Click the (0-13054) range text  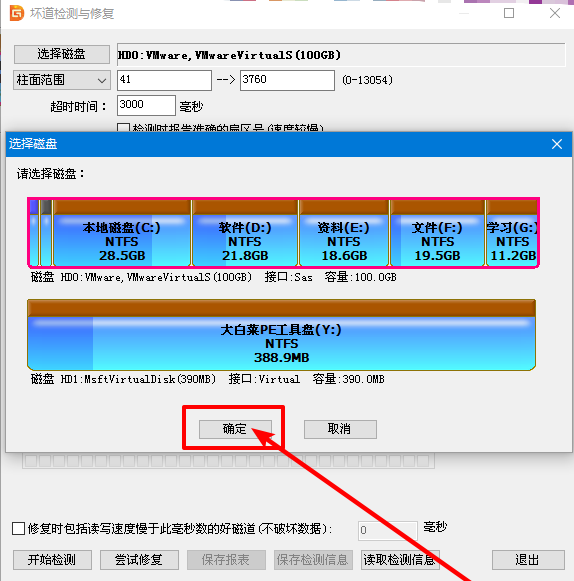click(x=367, y=80)
